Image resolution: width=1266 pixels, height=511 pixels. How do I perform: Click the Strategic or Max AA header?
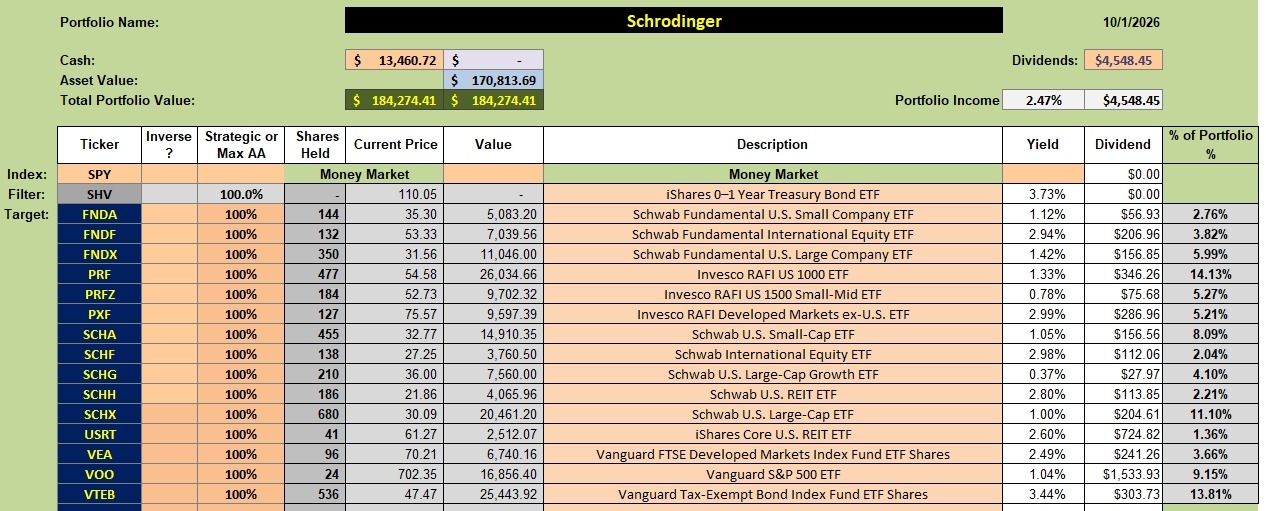(x=241, y=144)
